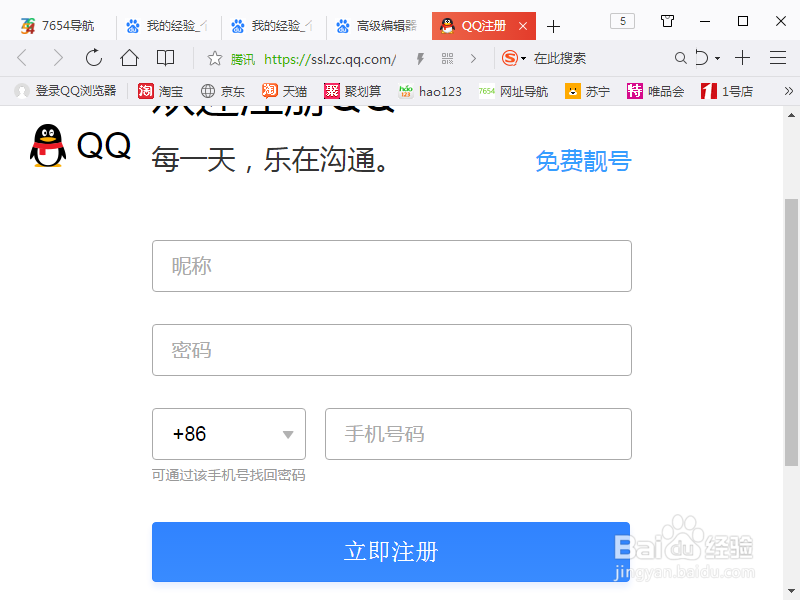This screenshot has width=800, height=600.
Task: Close the QQ注册 tab
Action: (523, 26)
